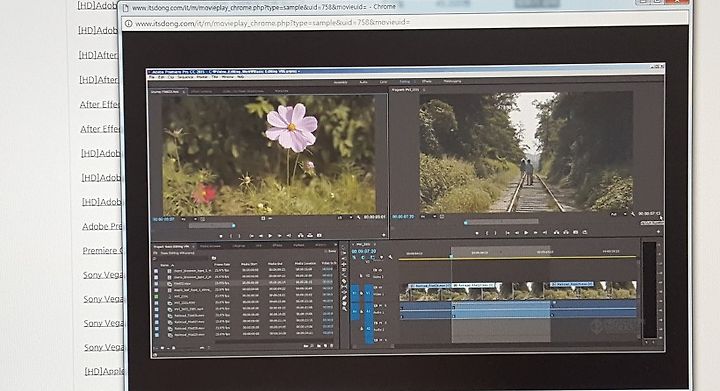Mark In point in Source monitor
The image size is (720, 391).
pyautogui.click(x=231, y=235)
